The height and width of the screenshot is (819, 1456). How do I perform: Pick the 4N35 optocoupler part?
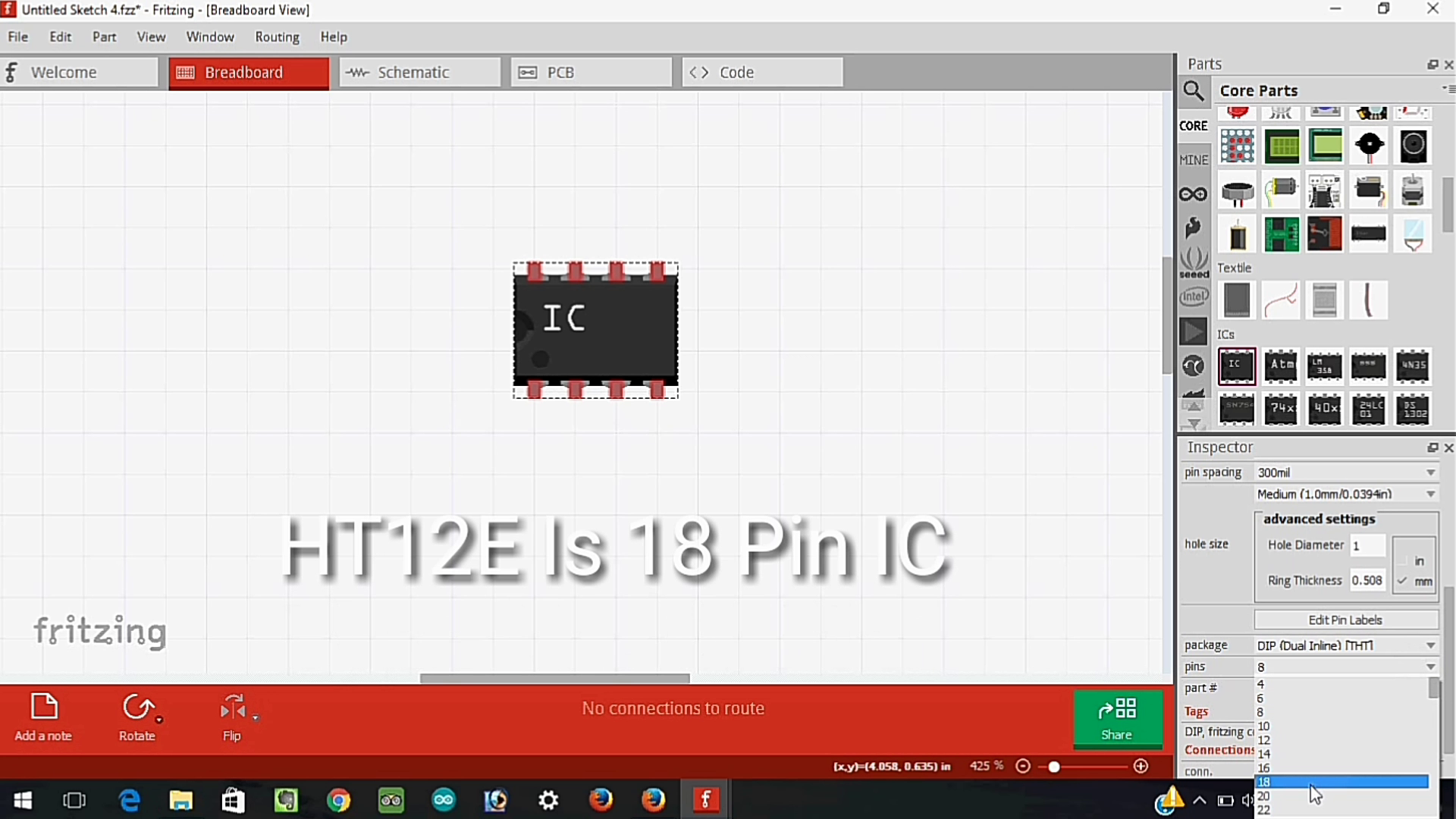coord(1413,366)
